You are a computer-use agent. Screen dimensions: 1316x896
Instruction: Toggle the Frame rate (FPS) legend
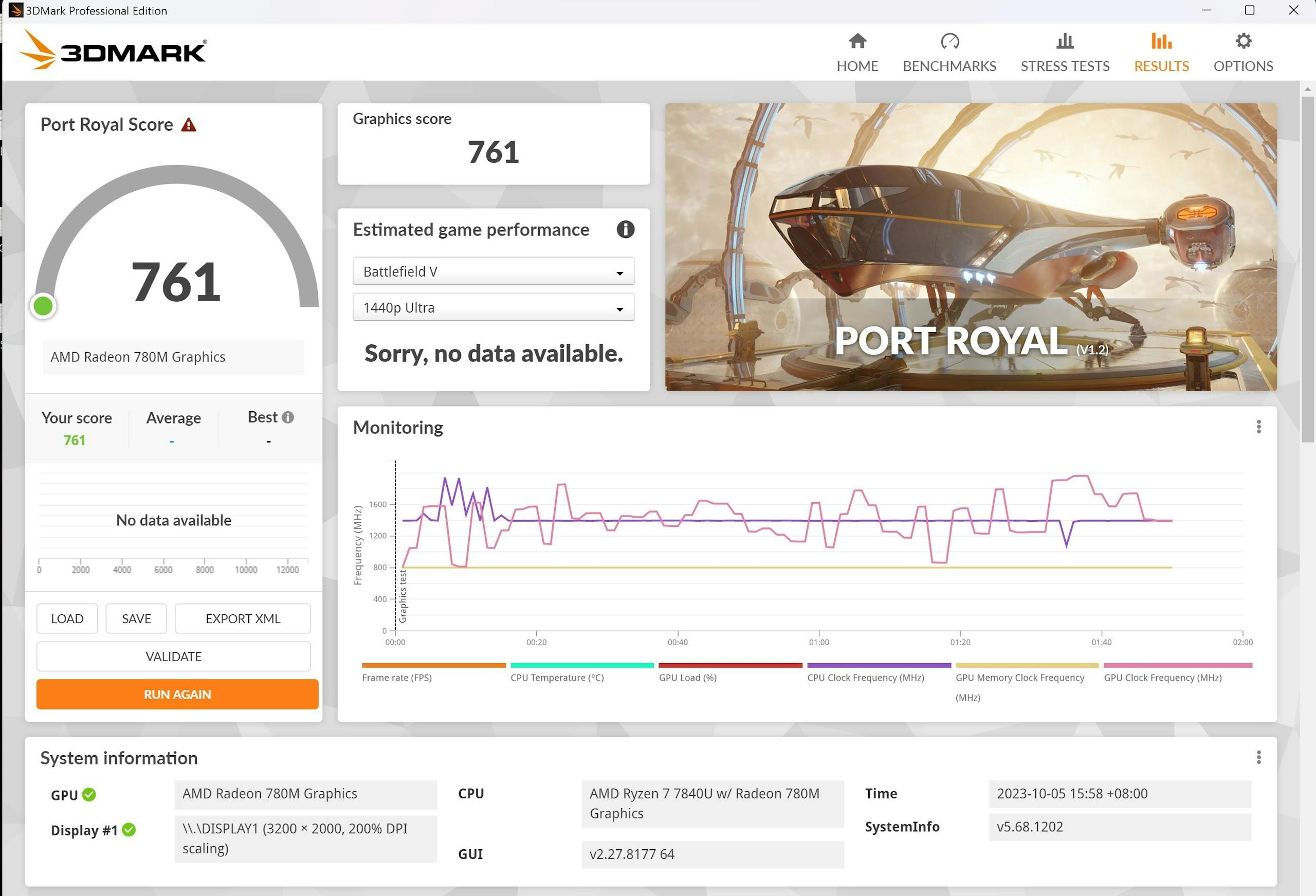[x=397, y=678]
